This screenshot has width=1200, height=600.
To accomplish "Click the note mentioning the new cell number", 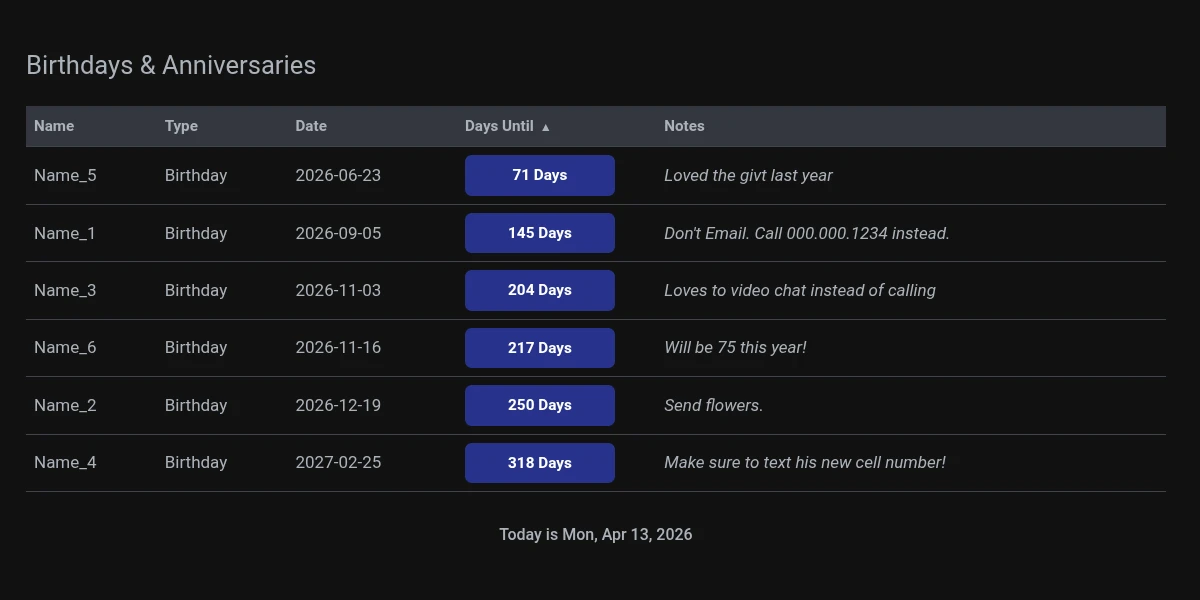I will [x=806, y=462].
